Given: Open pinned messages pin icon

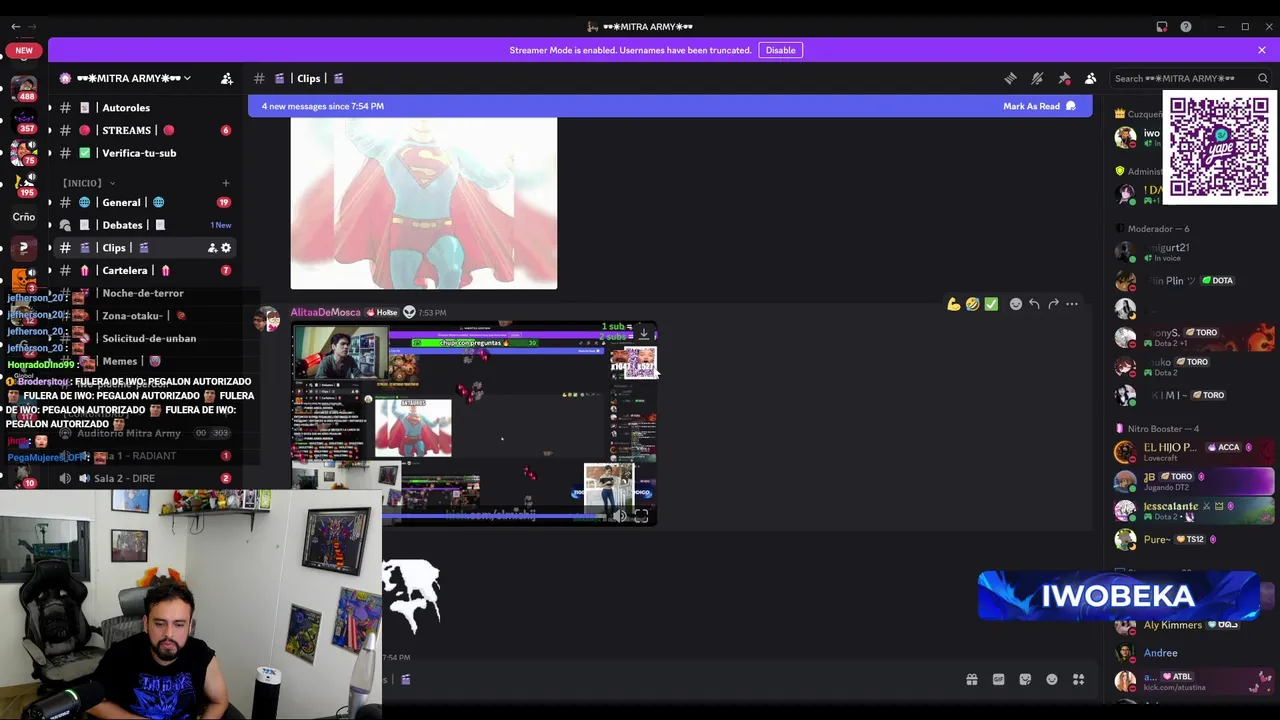Looking at the screenshot, I should tap(1064, 78).
